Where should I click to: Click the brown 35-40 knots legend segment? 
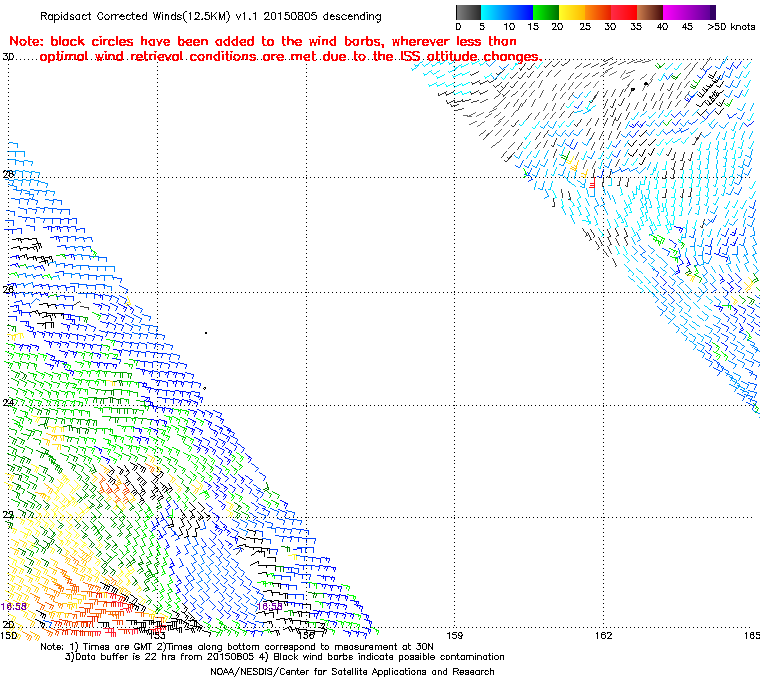tap(650, 12)
